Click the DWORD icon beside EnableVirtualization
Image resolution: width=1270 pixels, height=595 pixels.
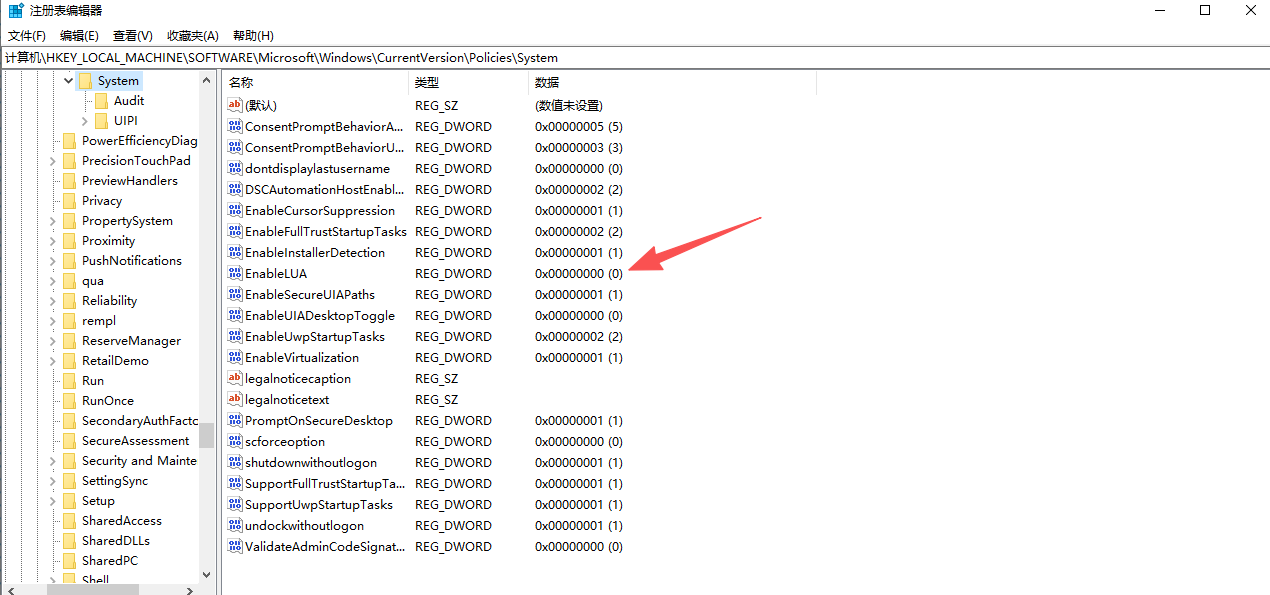[x=235, y=357]
